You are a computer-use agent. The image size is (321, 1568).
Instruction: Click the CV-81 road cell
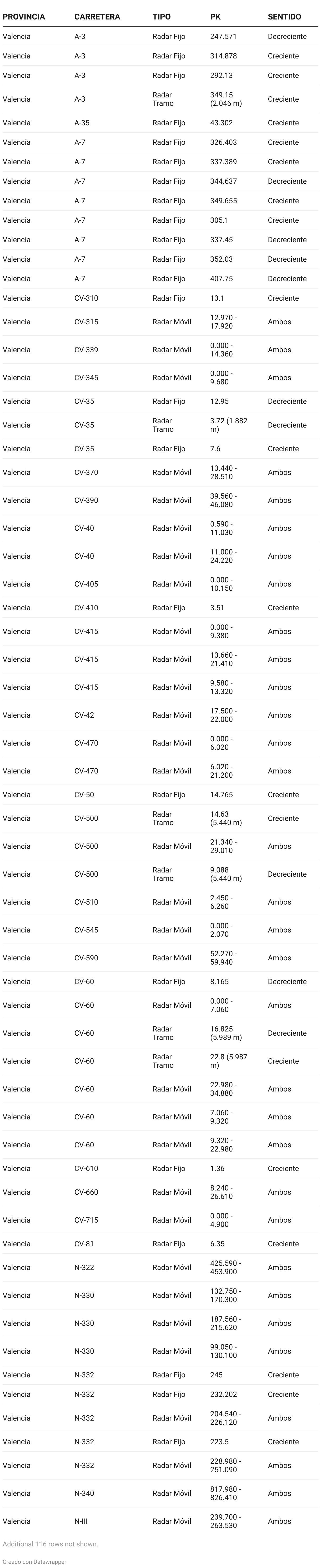click(x=84, y=1244)
